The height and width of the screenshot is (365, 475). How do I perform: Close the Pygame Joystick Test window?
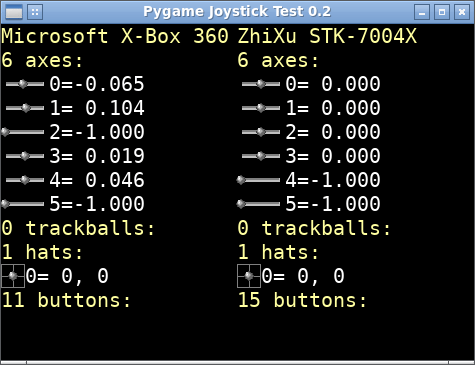click(462, 12)
